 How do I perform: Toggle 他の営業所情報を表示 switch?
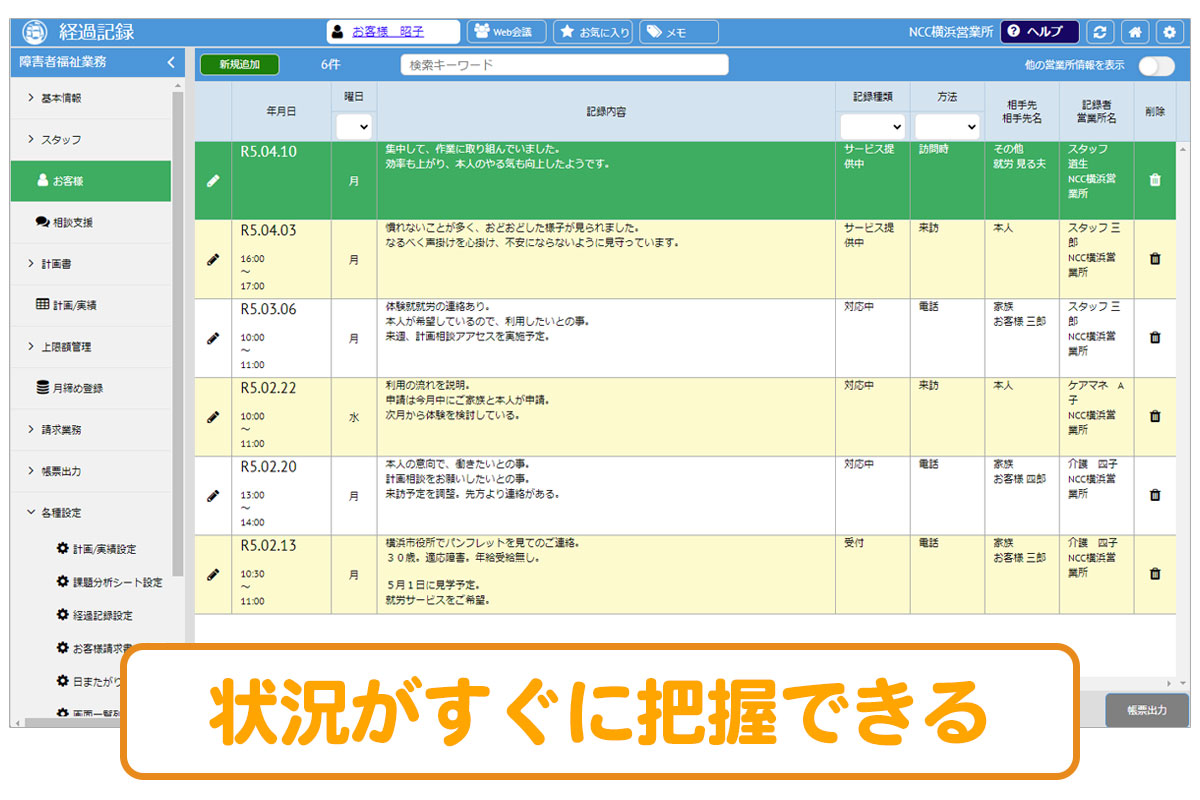click(1155, 66)
